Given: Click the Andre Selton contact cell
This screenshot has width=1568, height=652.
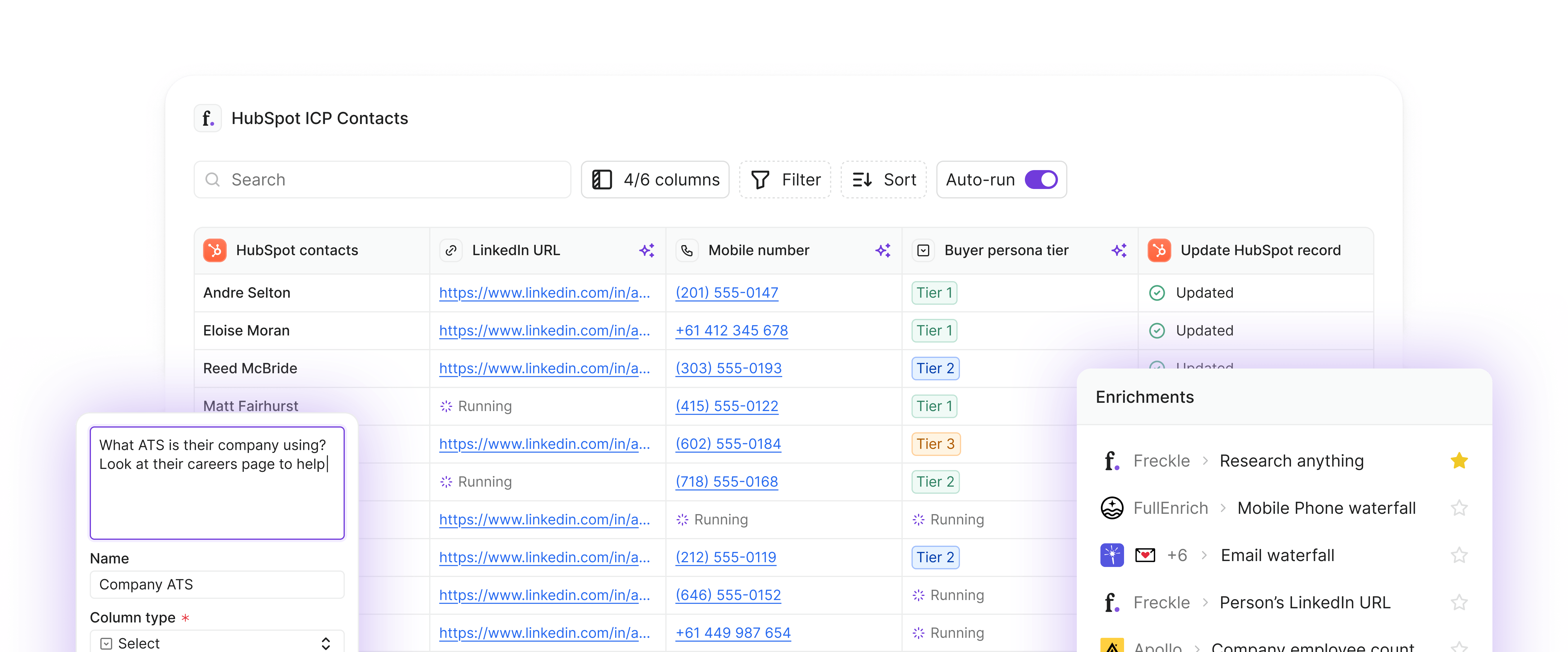Looking at the screenshot, I should click(x=312, y=293).
